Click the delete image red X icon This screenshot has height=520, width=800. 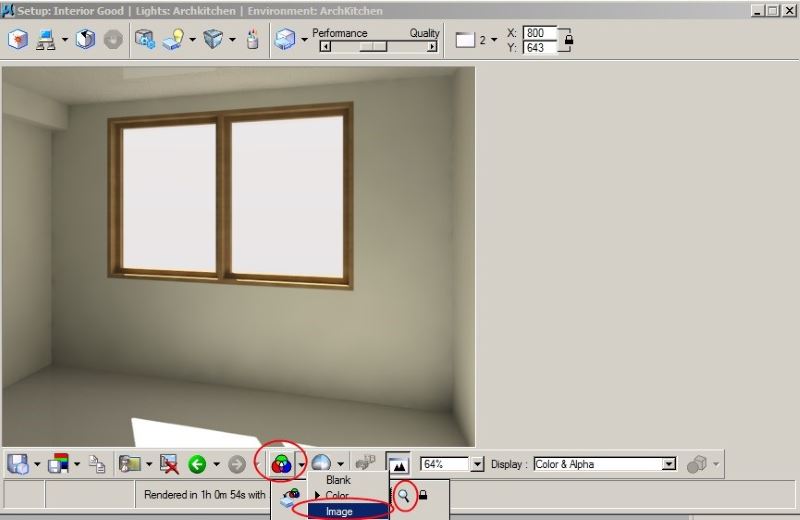point(169,464)
